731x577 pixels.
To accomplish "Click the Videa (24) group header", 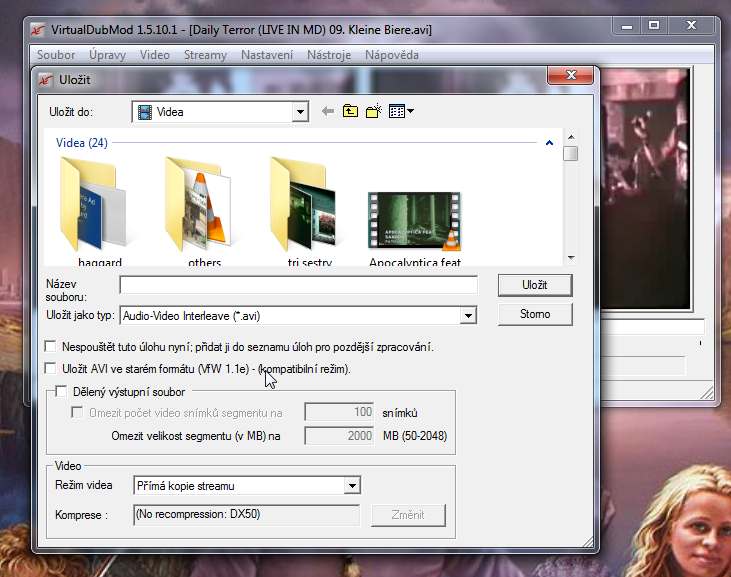I will click(82, 143).
